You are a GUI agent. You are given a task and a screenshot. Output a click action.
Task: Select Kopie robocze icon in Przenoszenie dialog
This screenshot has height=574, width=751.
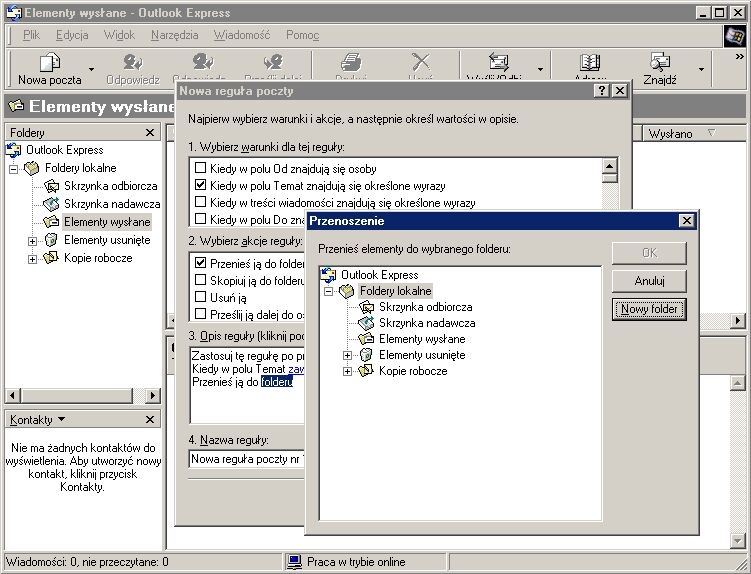[x=366, y=371]
